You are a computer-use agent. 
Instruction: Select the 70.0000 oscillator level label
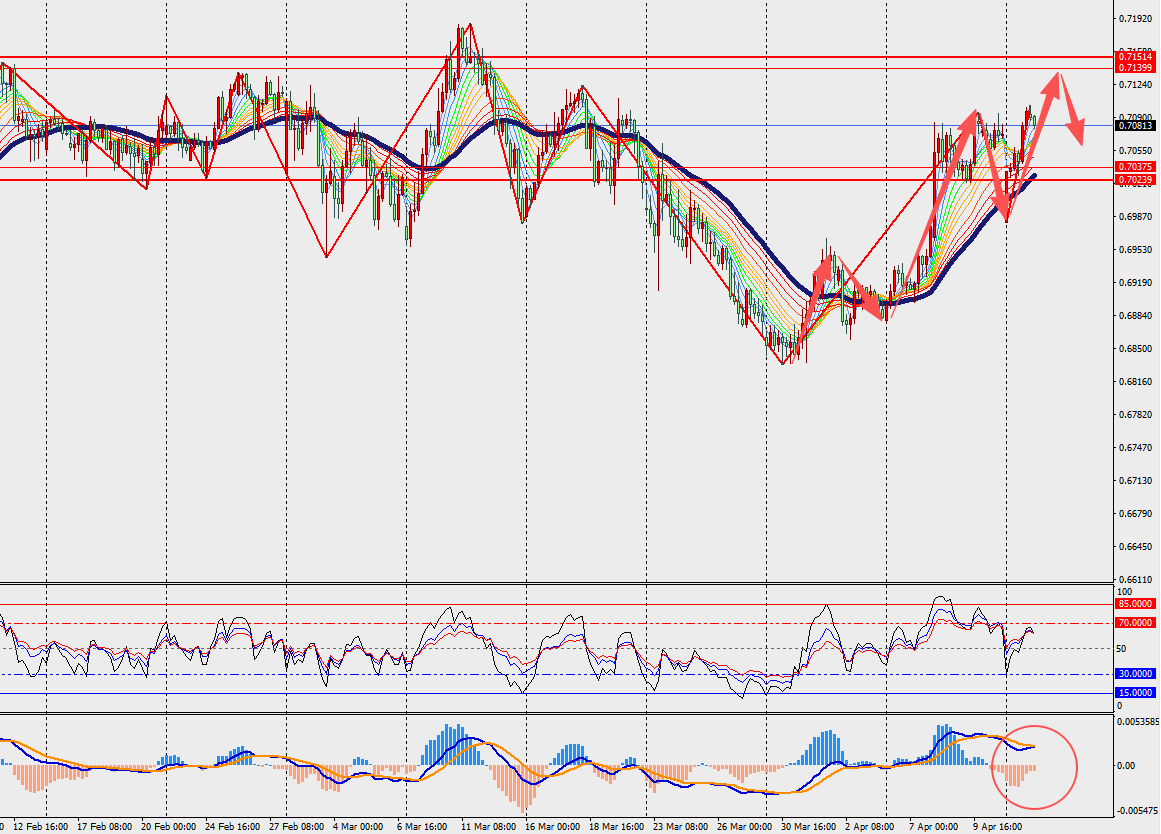tap(1135, 623)
